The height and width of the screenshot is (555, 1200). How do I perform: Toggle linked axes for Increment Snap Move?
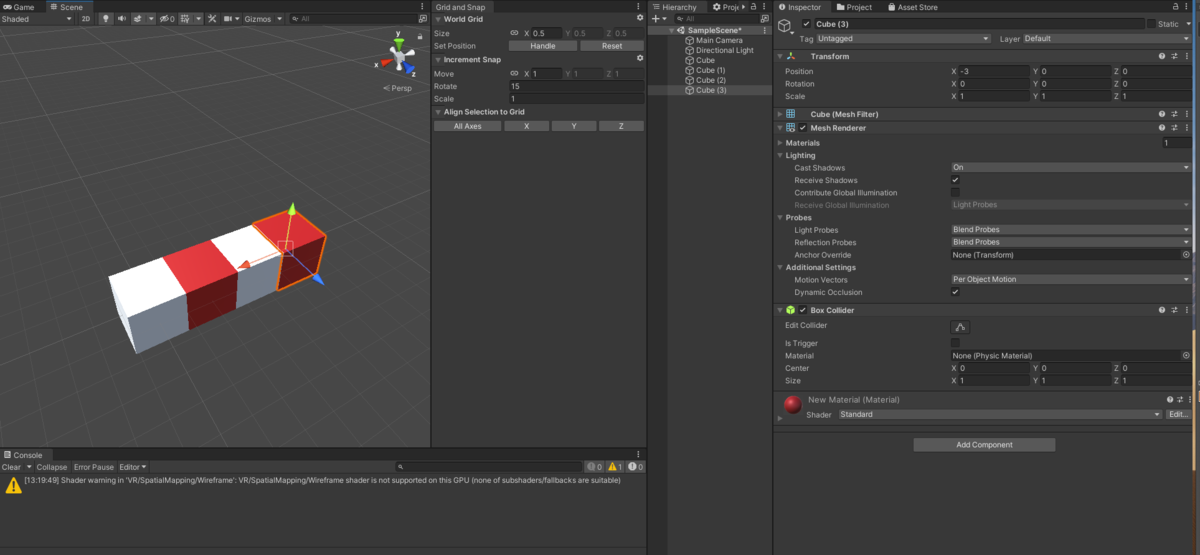pos(514,73)
